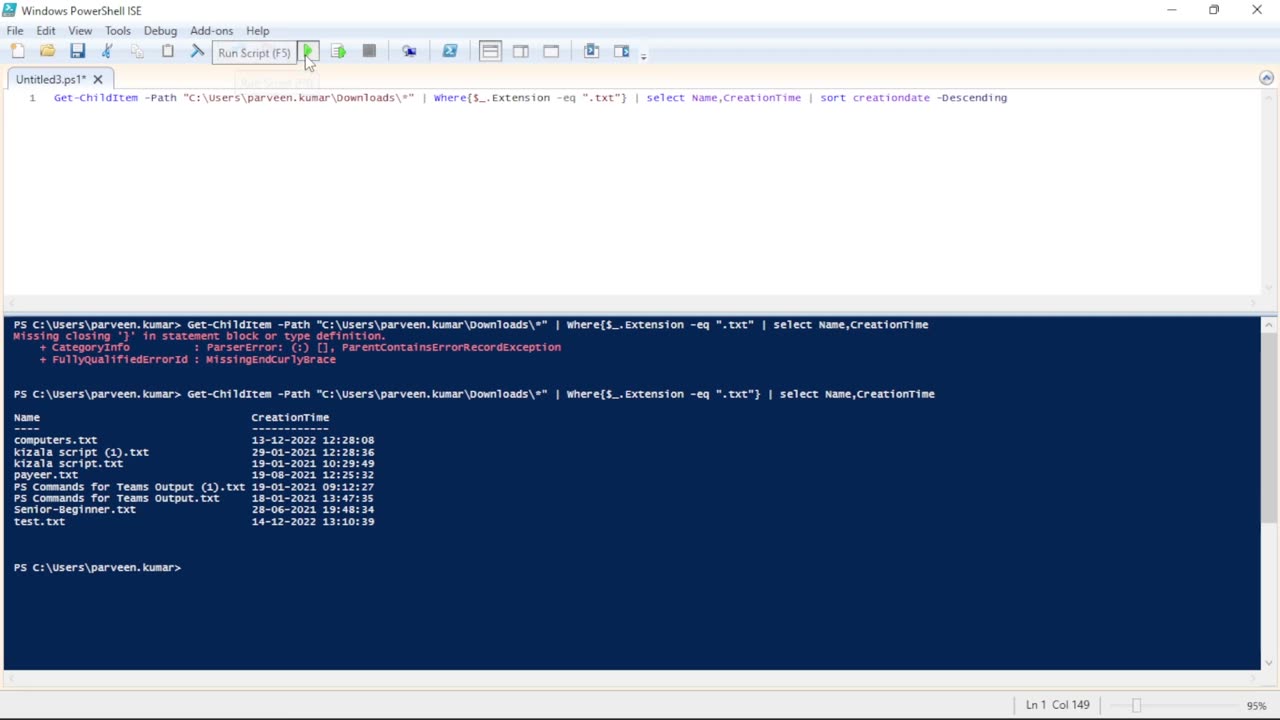Open the Help menu
The height and width of the screenshot is (720, 1280).
257,31
